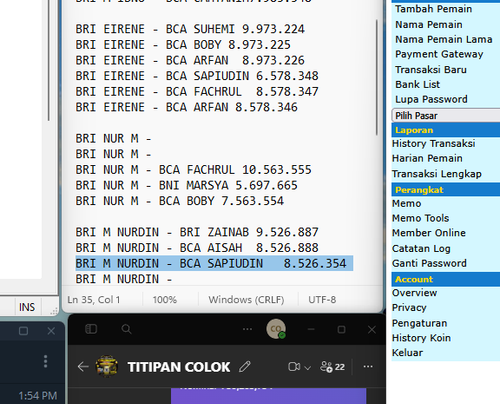
Task: Click the highlighted line BCA SAPIUDIN 8.526.354
Action: click(214, 263)
